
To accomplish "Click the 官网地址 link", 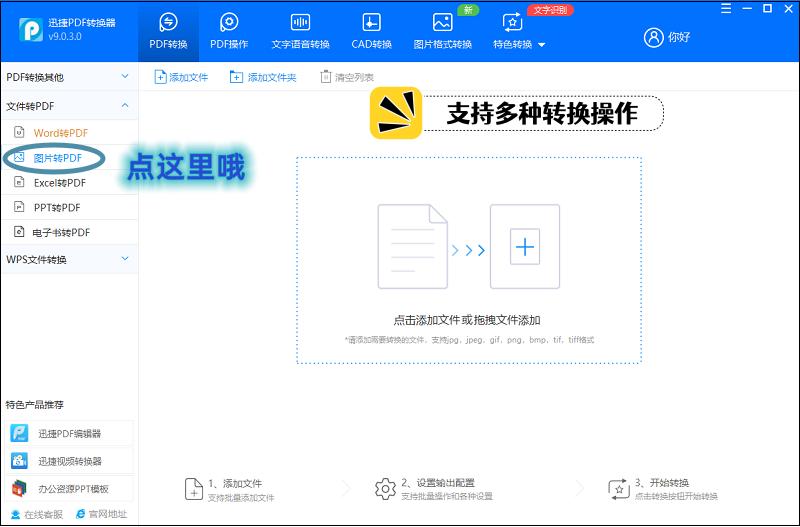I will [101, 514].
